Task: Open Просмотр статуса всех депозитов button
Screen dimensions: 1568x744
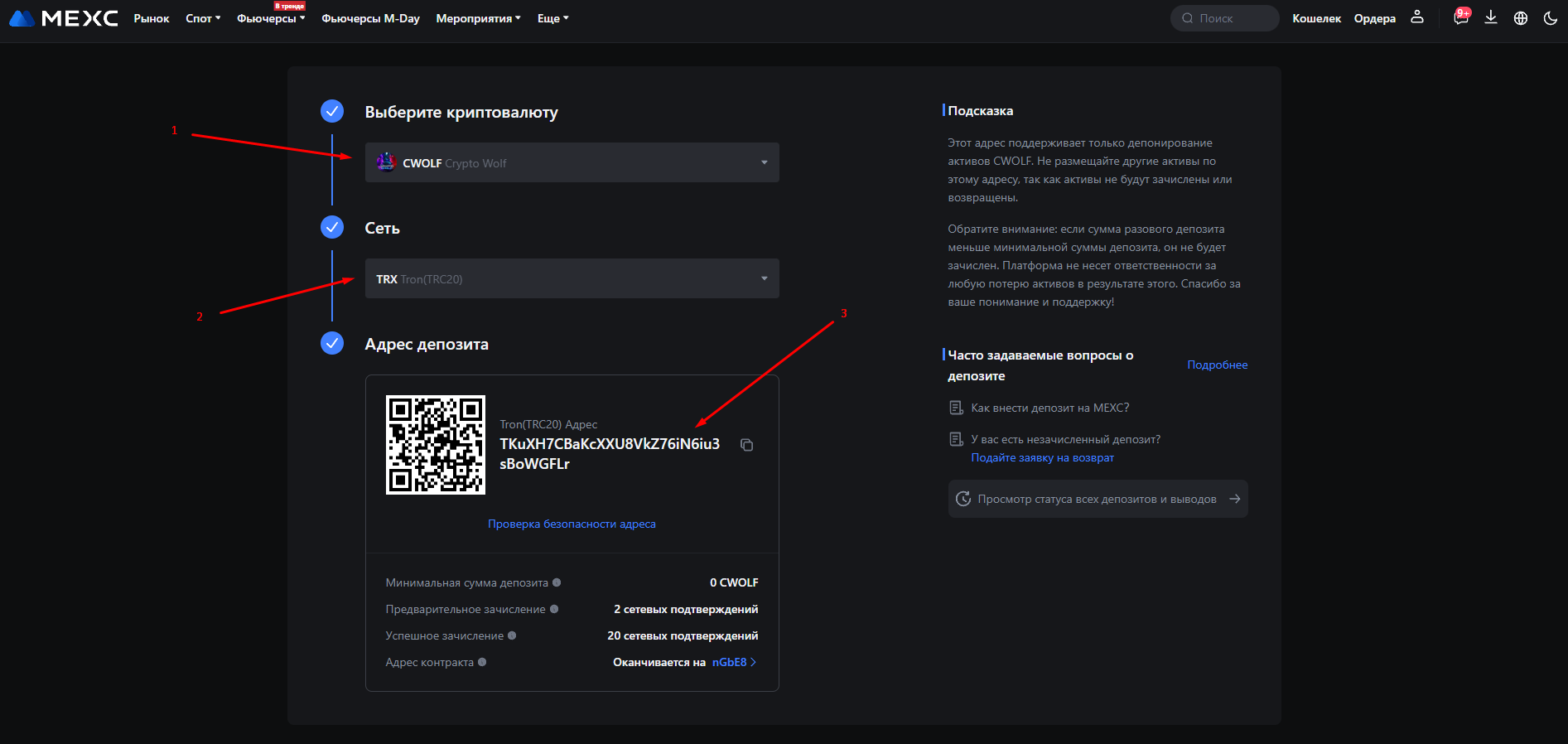Action: click(1098, 499)
